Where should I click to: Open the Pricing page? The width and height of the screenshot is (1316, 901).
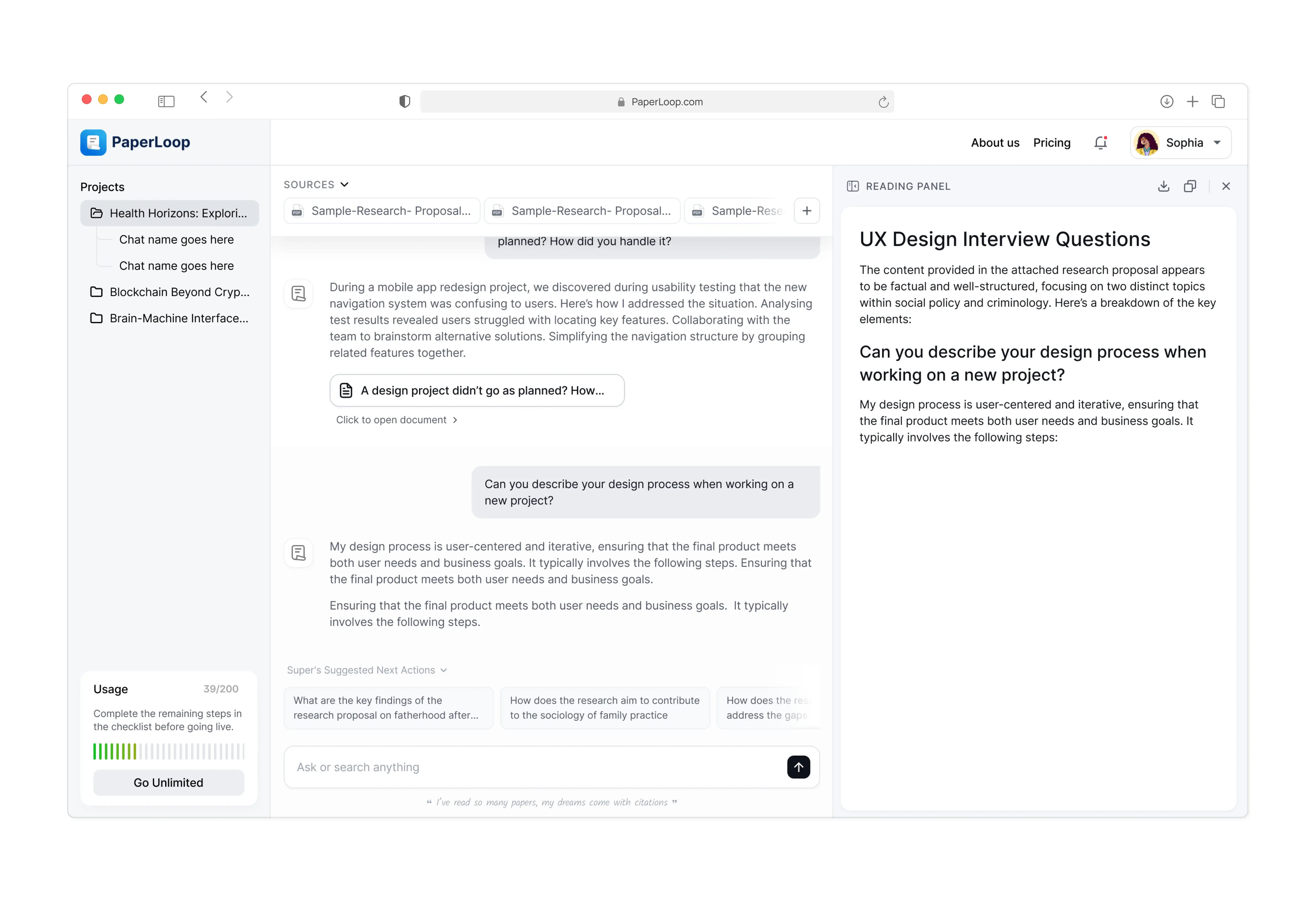pyautogui.click(x=1052, y=143)
